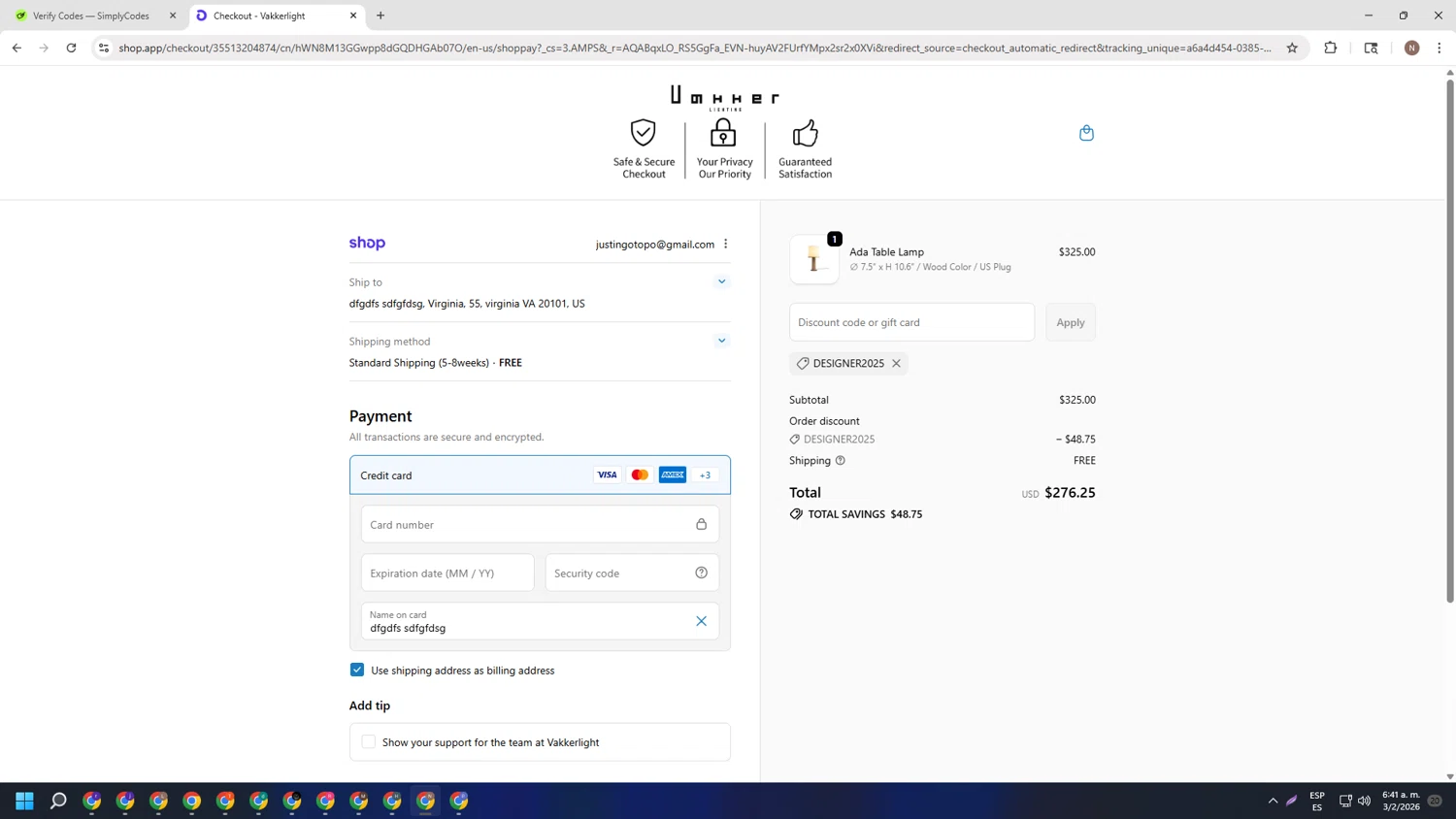
Task: Click the justingotopo@gmail.com email text
Action: click(x=654, y=245)
